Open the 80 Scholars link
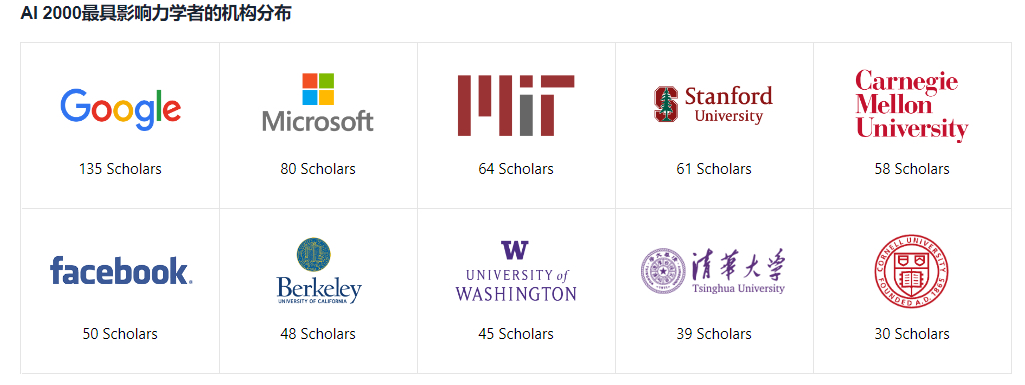1025x385 pixels. pos(318,169)
